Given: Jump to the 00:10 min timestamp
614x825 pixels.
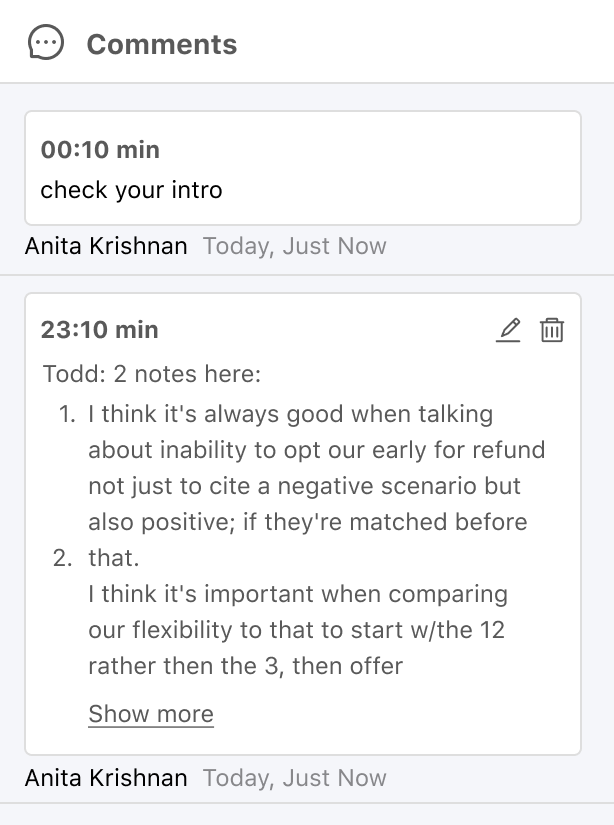Looking at the screenshot, I should [x=100, y=150].
